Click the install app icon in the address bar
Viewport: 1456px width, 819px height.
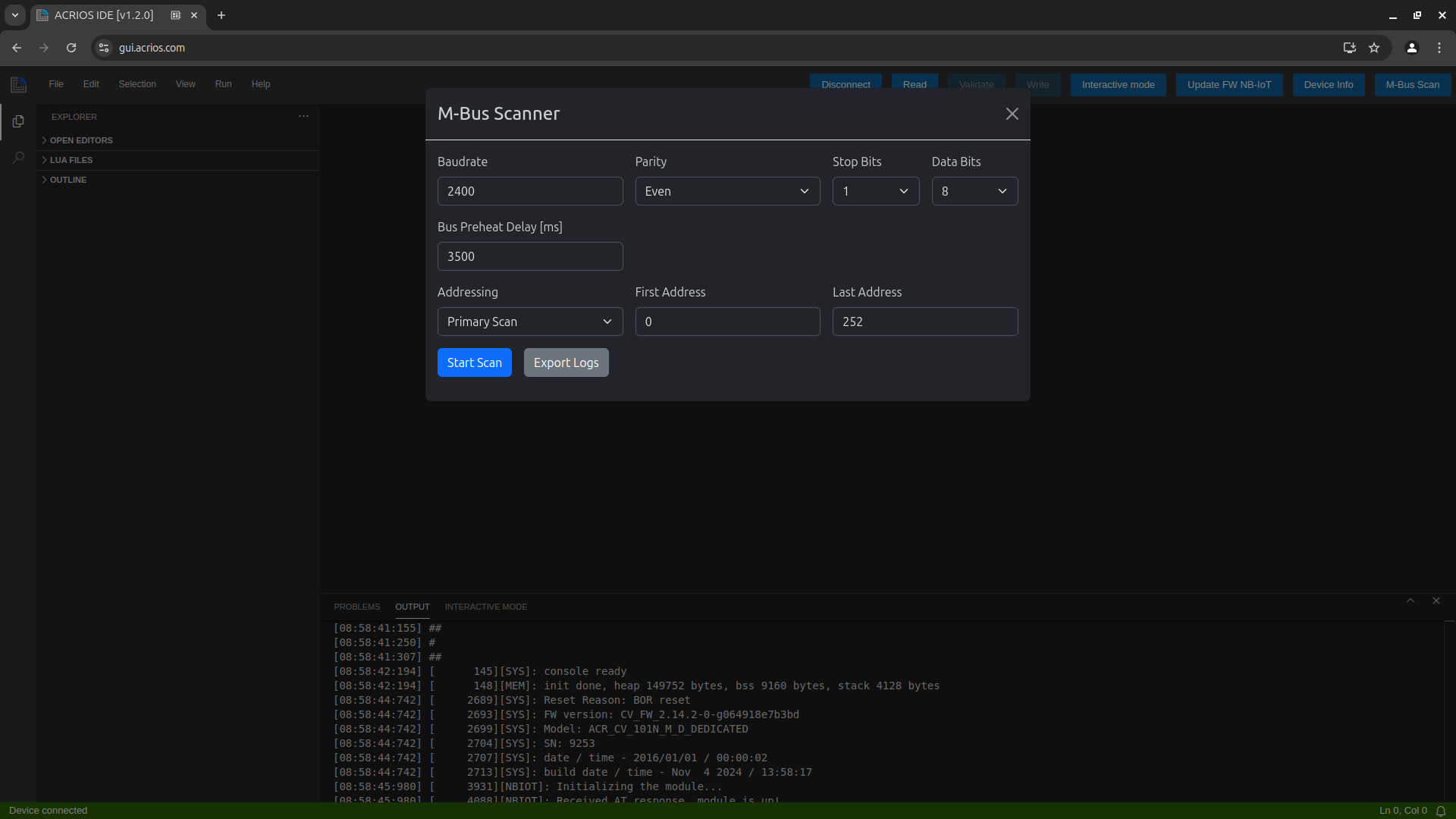pos(1349,47)
